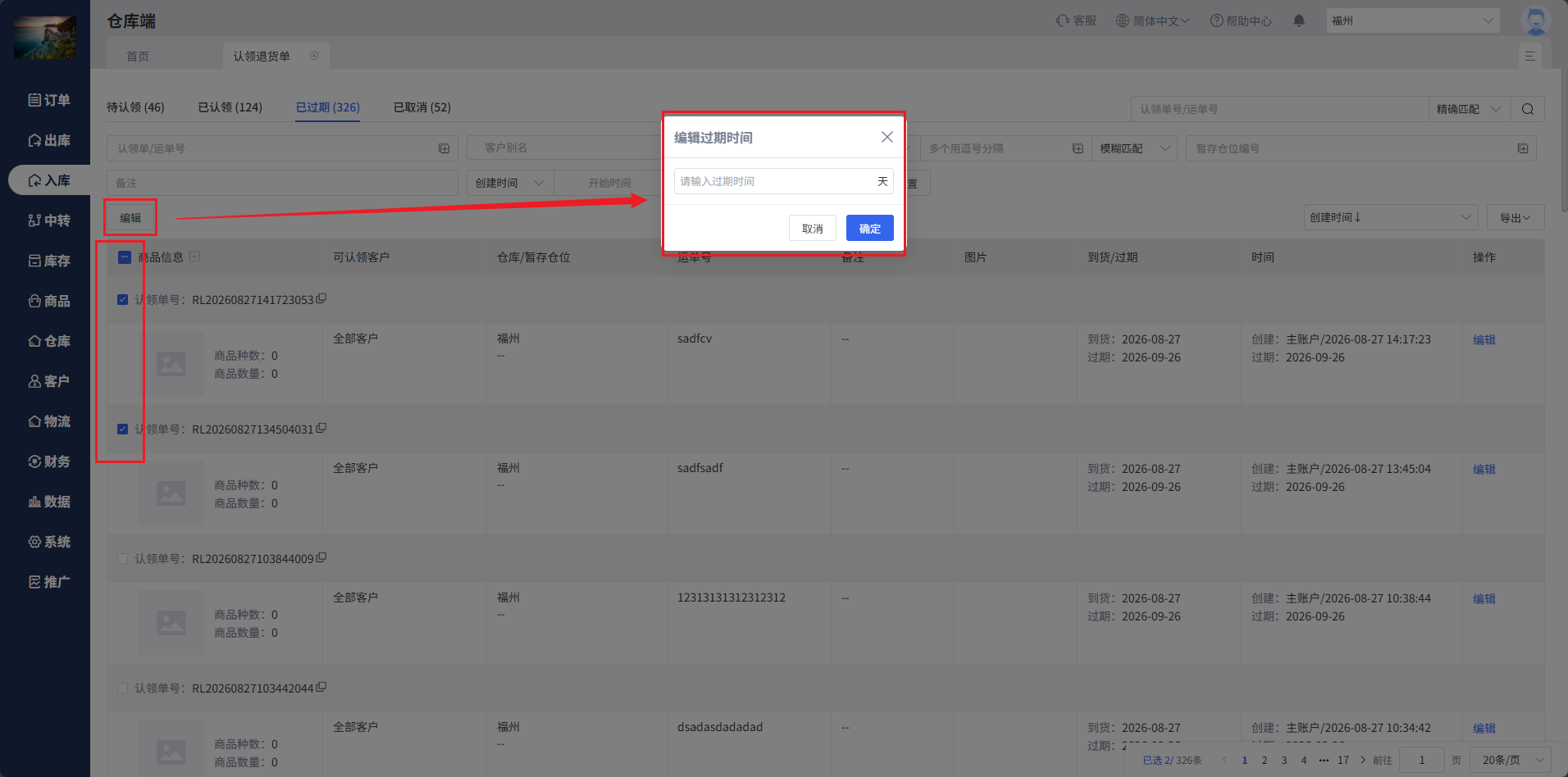This screenshot has width=1568, height=777.
Task: Open the 出库 sidebar section
Action: coord(48,140)
